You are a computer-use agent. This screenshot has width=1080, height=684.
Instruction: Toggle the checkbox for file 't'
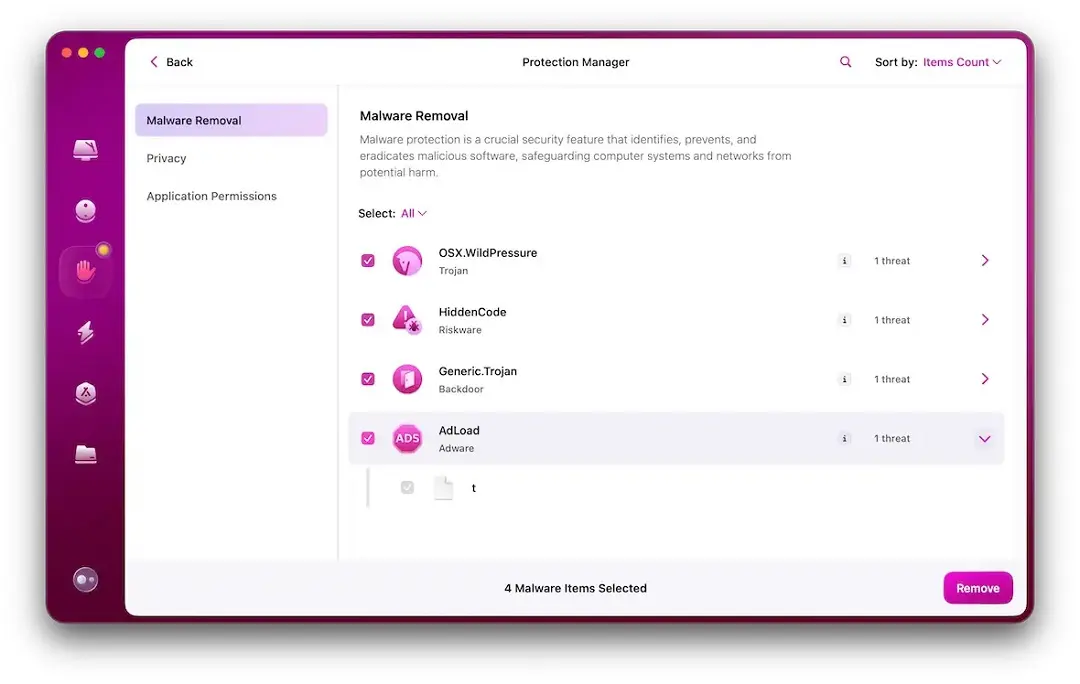click(x=407, y=488)
